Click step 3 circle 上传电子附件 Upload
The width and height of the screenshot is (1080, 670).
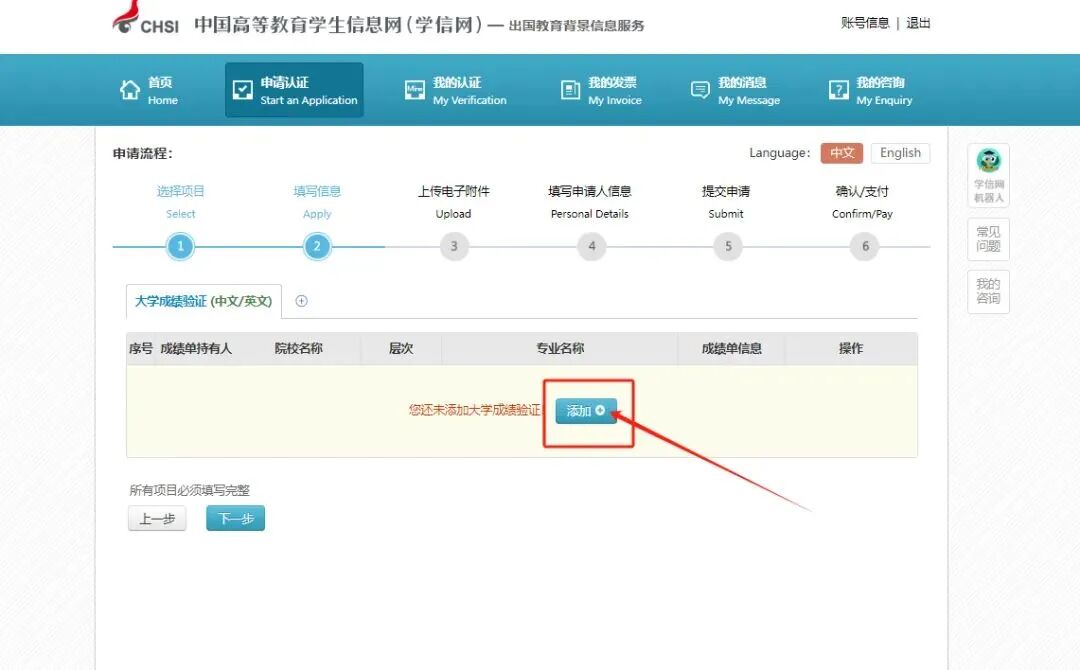click(x=454, y=247)
